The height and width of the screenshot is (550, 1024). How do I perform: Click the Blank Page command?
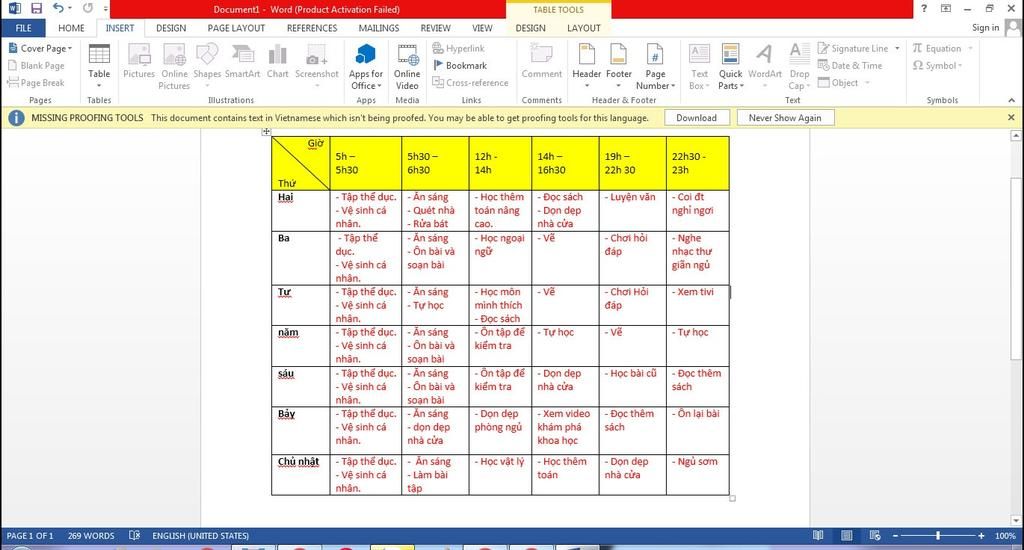tap(36, 65)
